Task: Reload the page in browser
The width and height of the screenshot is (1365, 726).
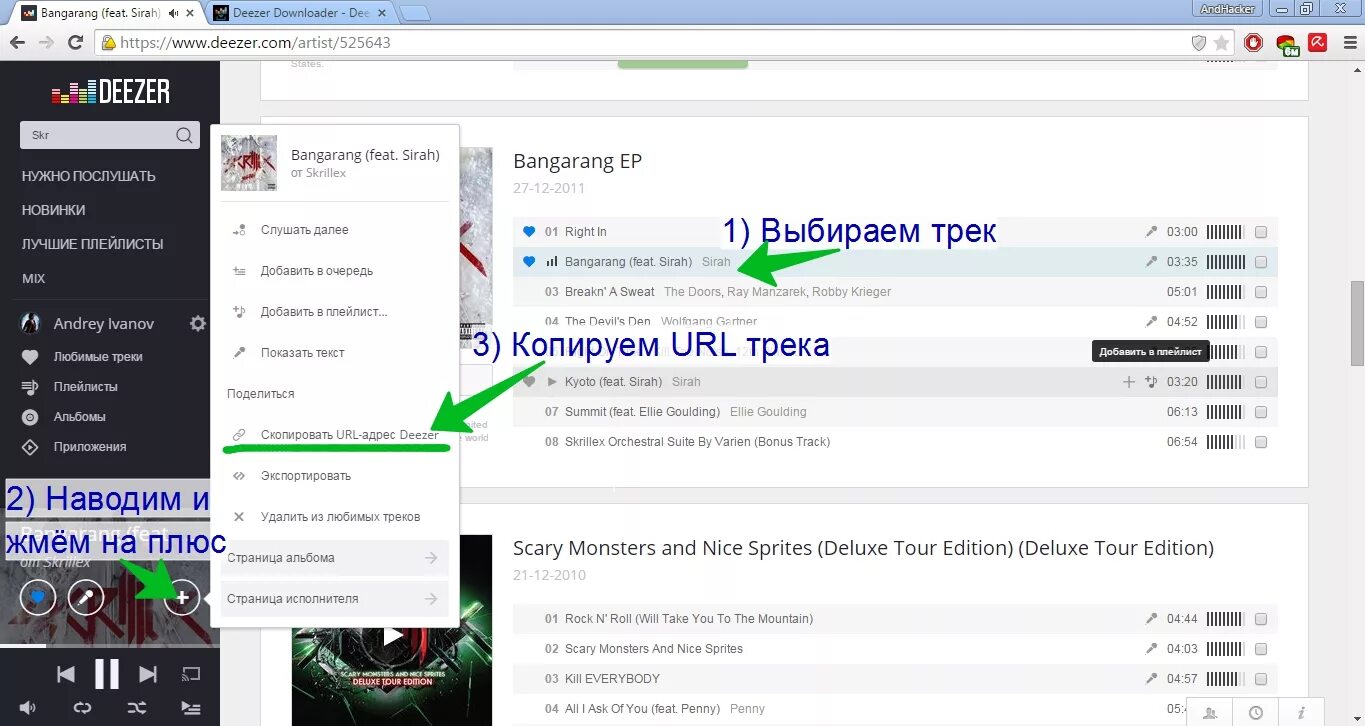Action: click(x=75, y=43)
